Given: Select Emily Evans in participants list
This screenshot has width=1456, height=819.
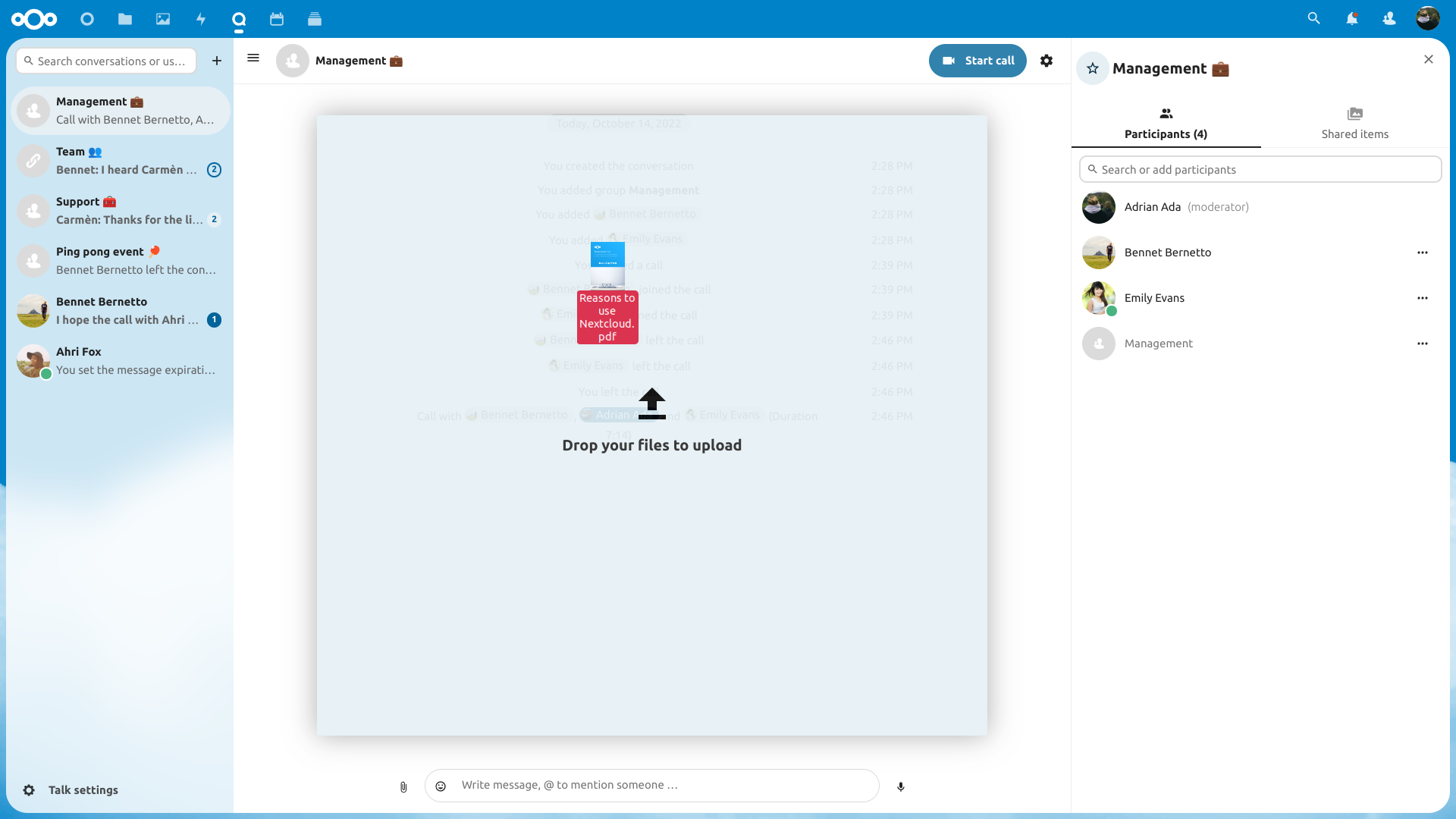Looking at the screenshot, I should (x=1260, y=298).
